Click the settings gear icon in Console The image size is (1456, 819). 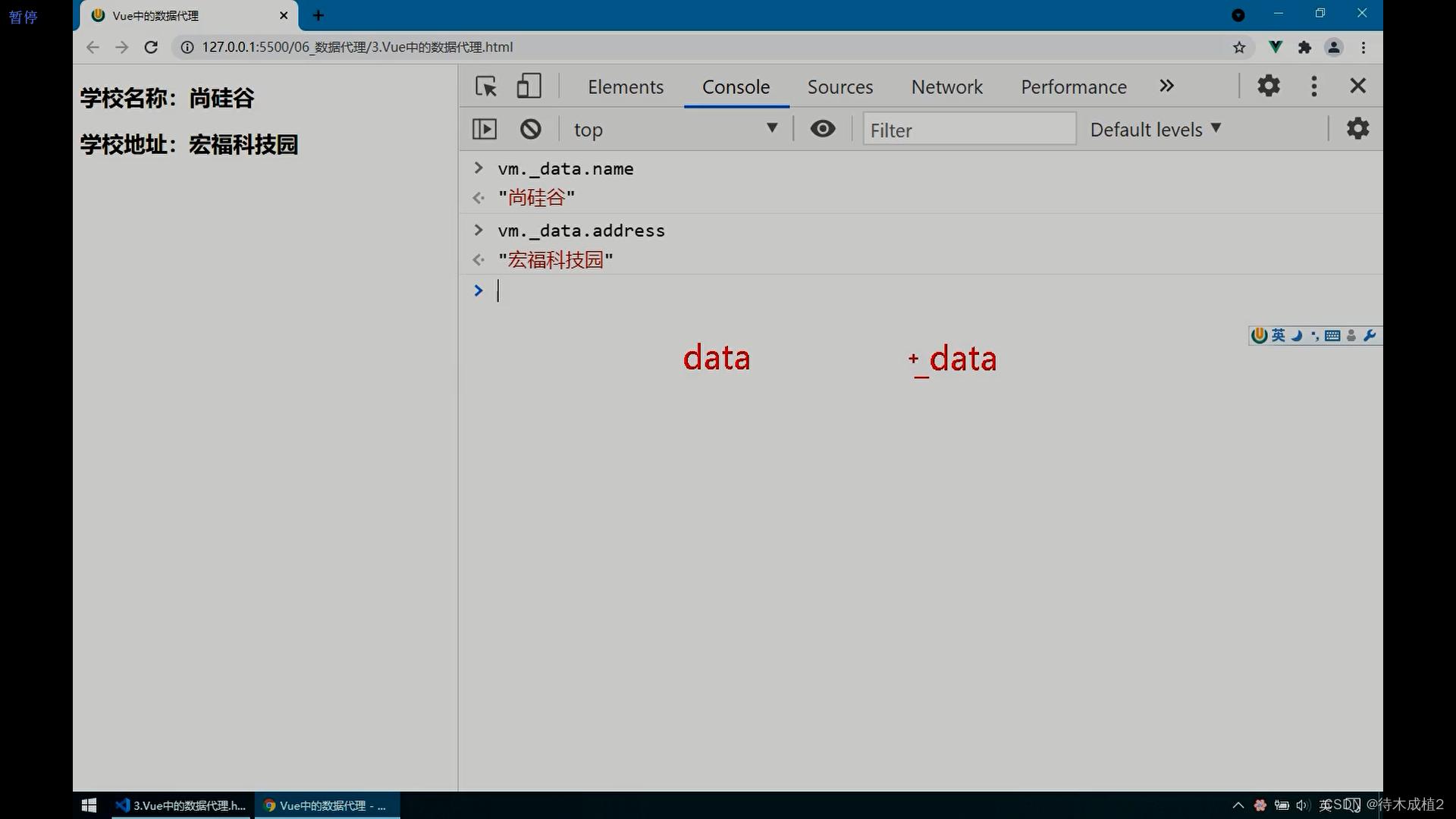tap(1358, 128)
